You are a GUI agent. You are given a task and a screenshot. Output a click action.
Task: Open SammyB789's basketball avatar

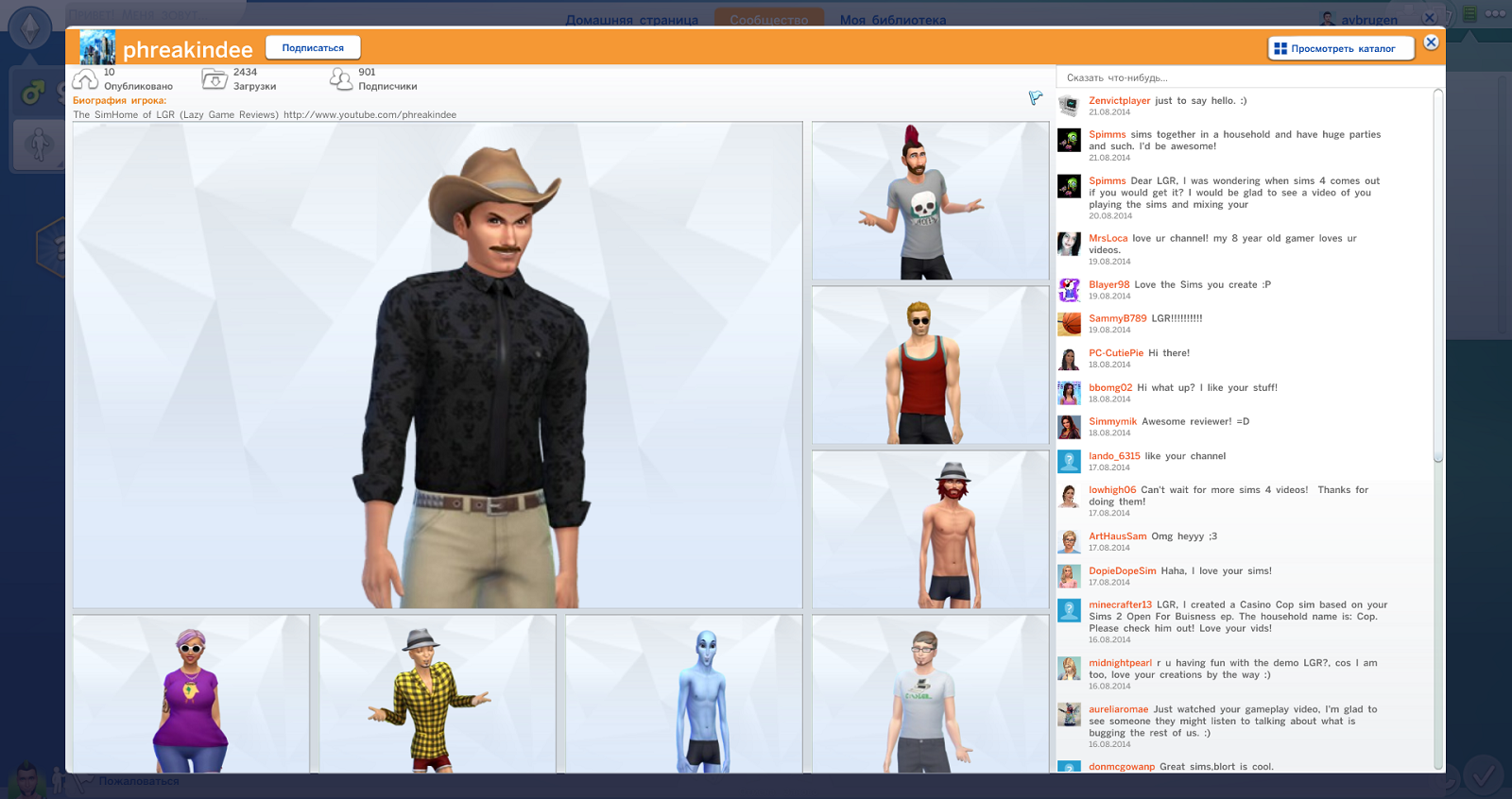click(x=1069, y=324)
